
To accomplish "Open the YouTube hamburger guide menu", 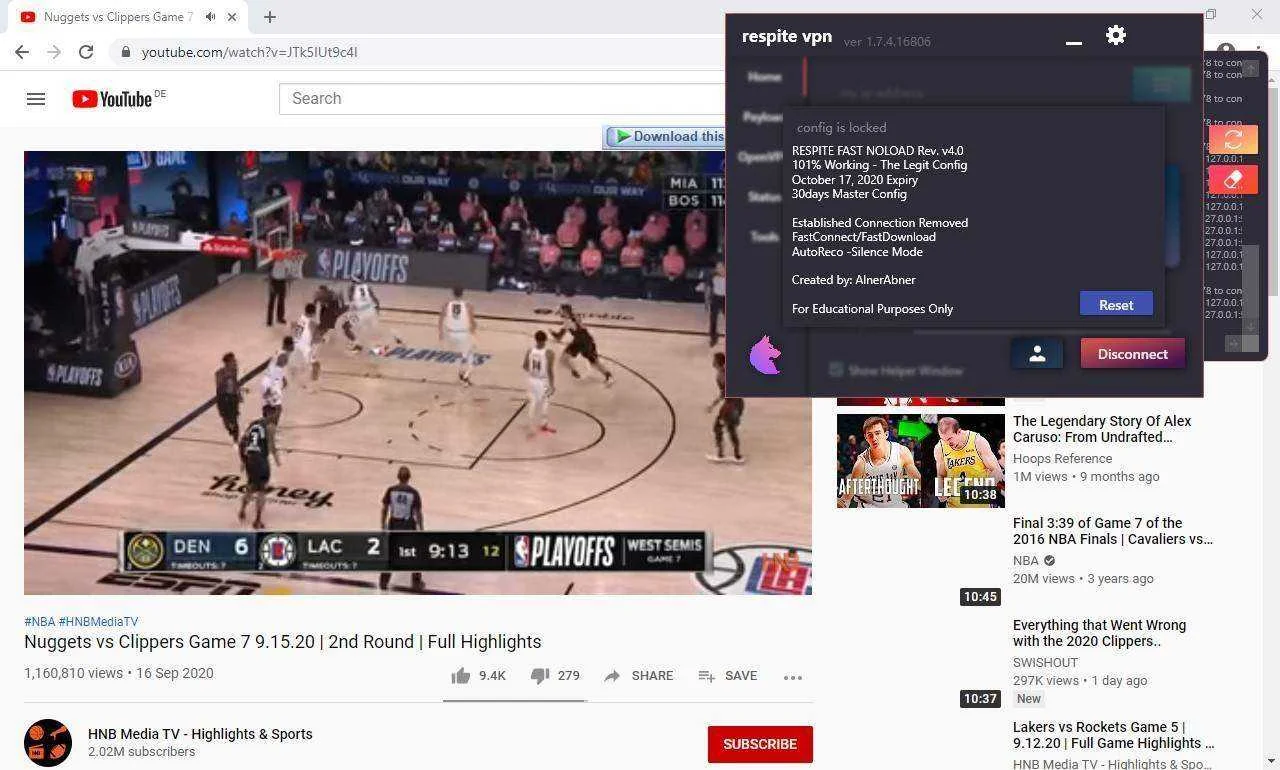I will point(36,99).
